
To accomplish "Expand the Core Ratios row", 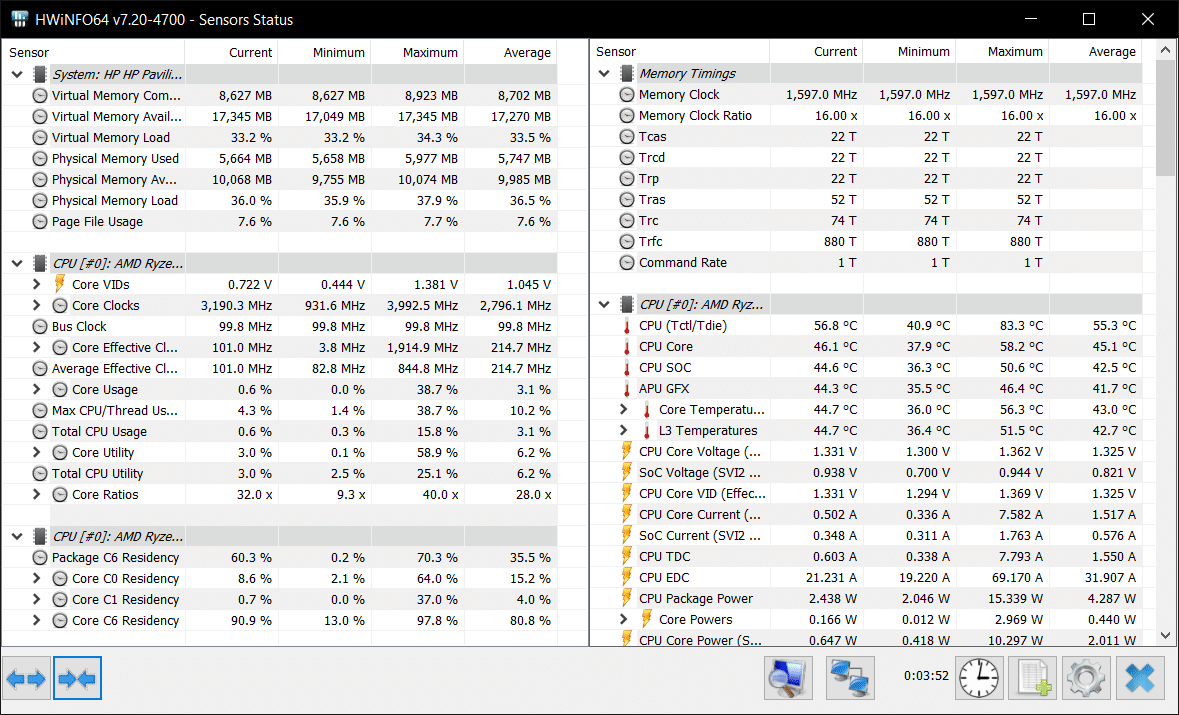I will click(x=36, y=494).
